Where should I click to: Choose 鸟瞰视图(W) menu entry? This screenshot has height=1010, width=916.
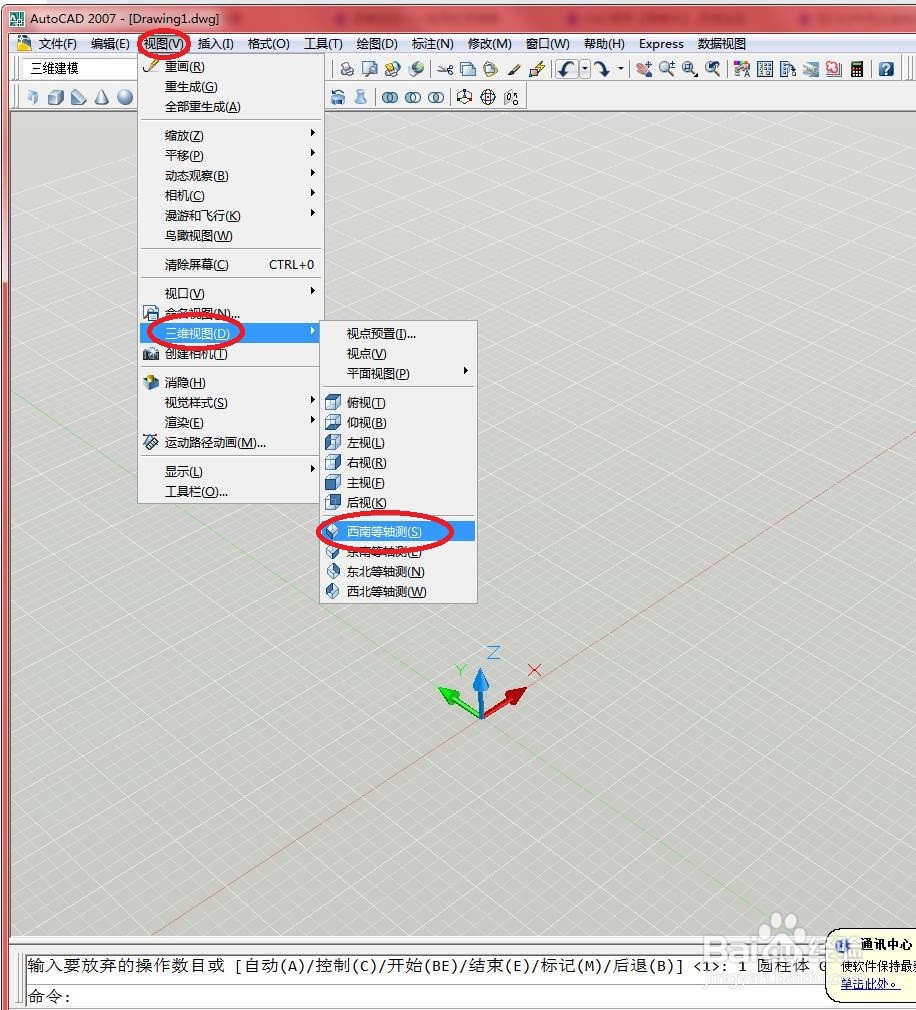coord(230,235)
